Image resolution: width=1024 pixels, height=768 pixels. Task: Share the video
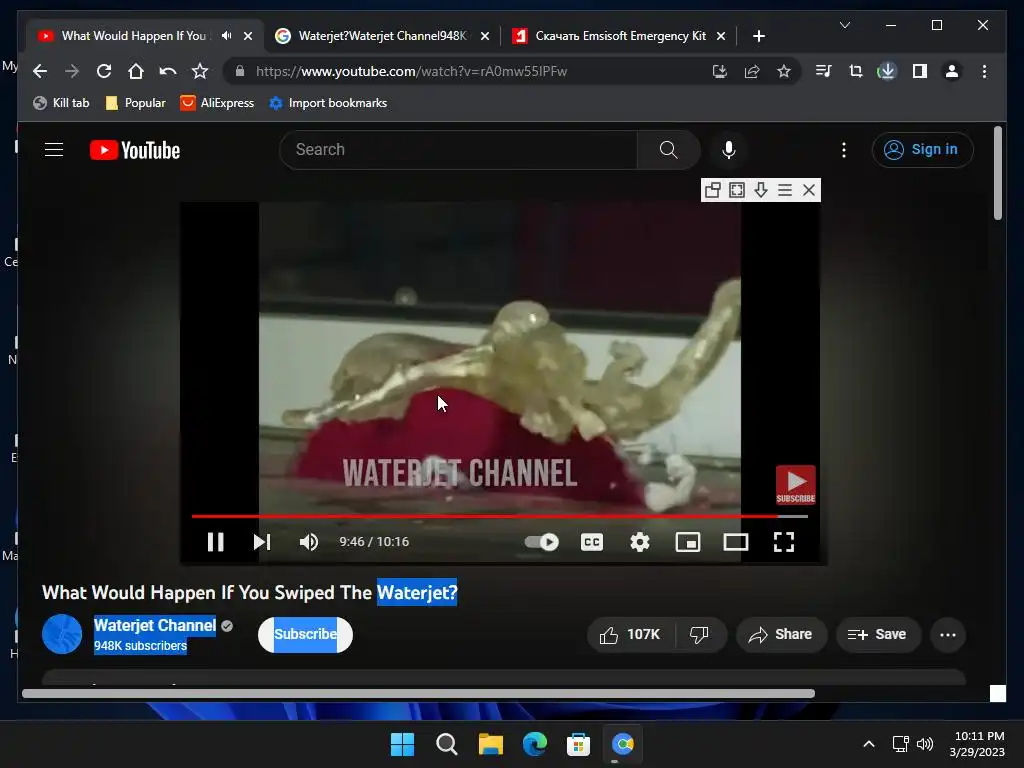(x=781, y=634)
